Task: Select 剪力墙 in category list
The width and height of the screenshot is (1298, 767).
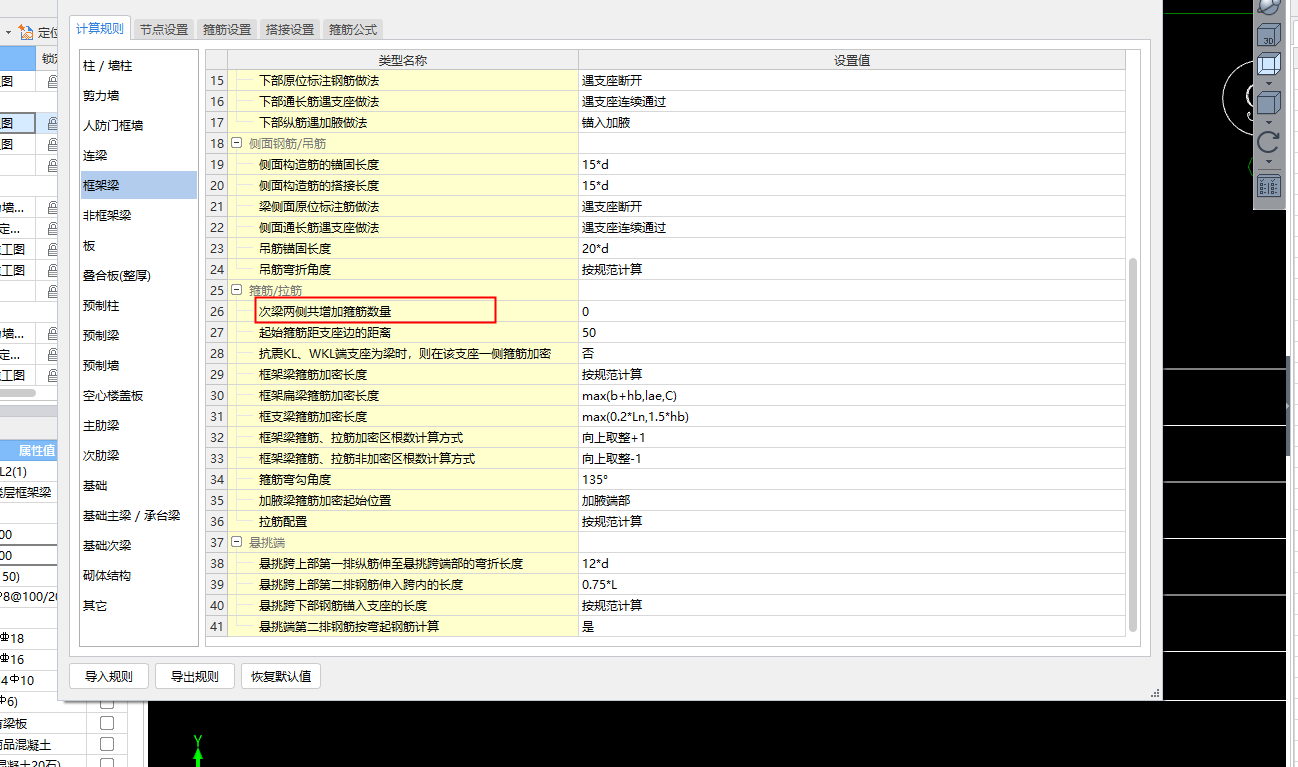Action: tap(138, 96)
